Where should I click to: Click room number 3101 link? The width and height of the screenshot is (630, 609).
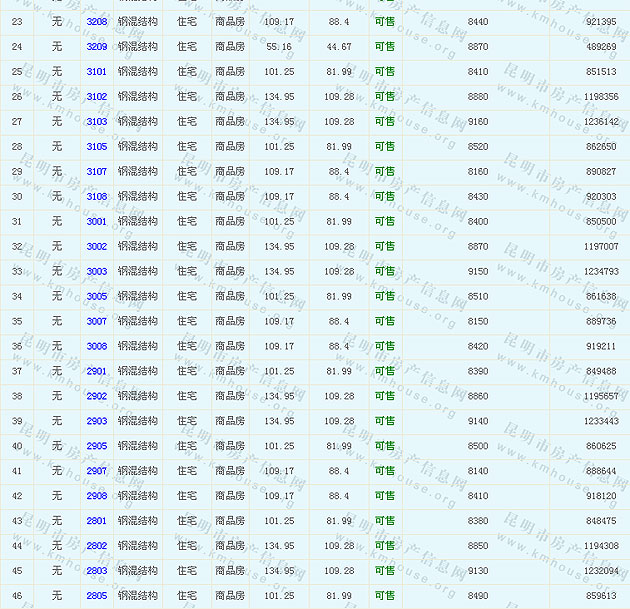tap(96, 72)
